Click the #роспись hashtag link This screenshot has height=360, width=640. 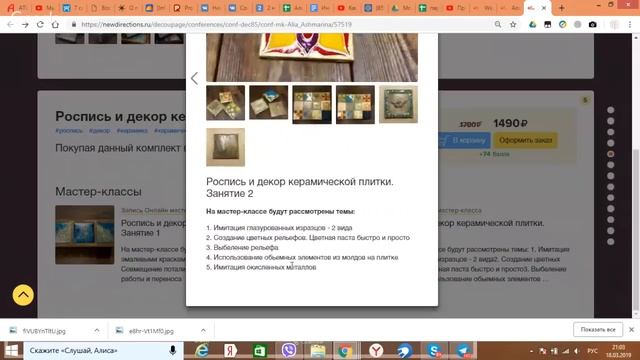[69, 131]
